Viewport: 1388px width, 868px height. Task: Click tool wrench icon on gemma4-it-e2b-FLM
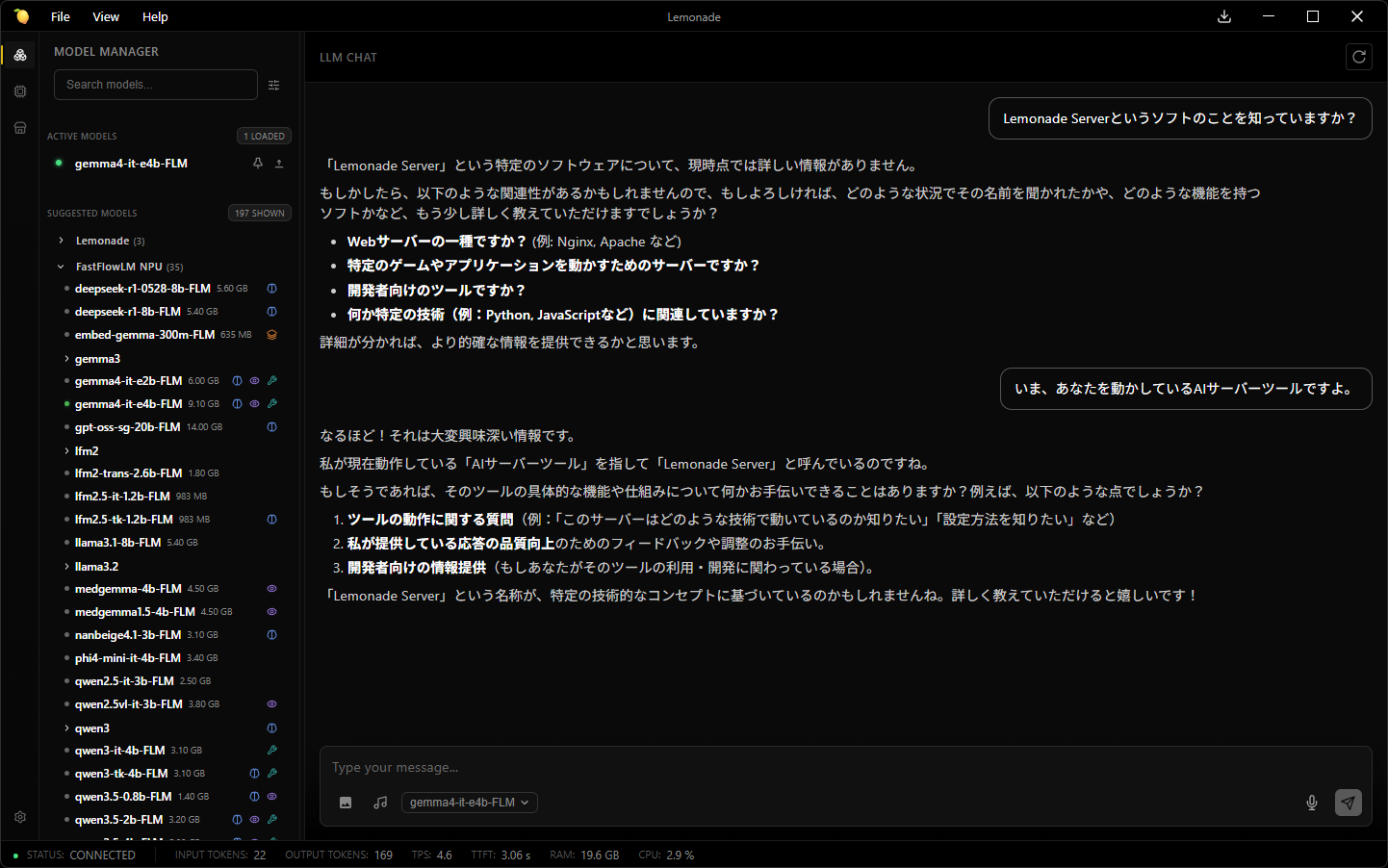(271, 381)
